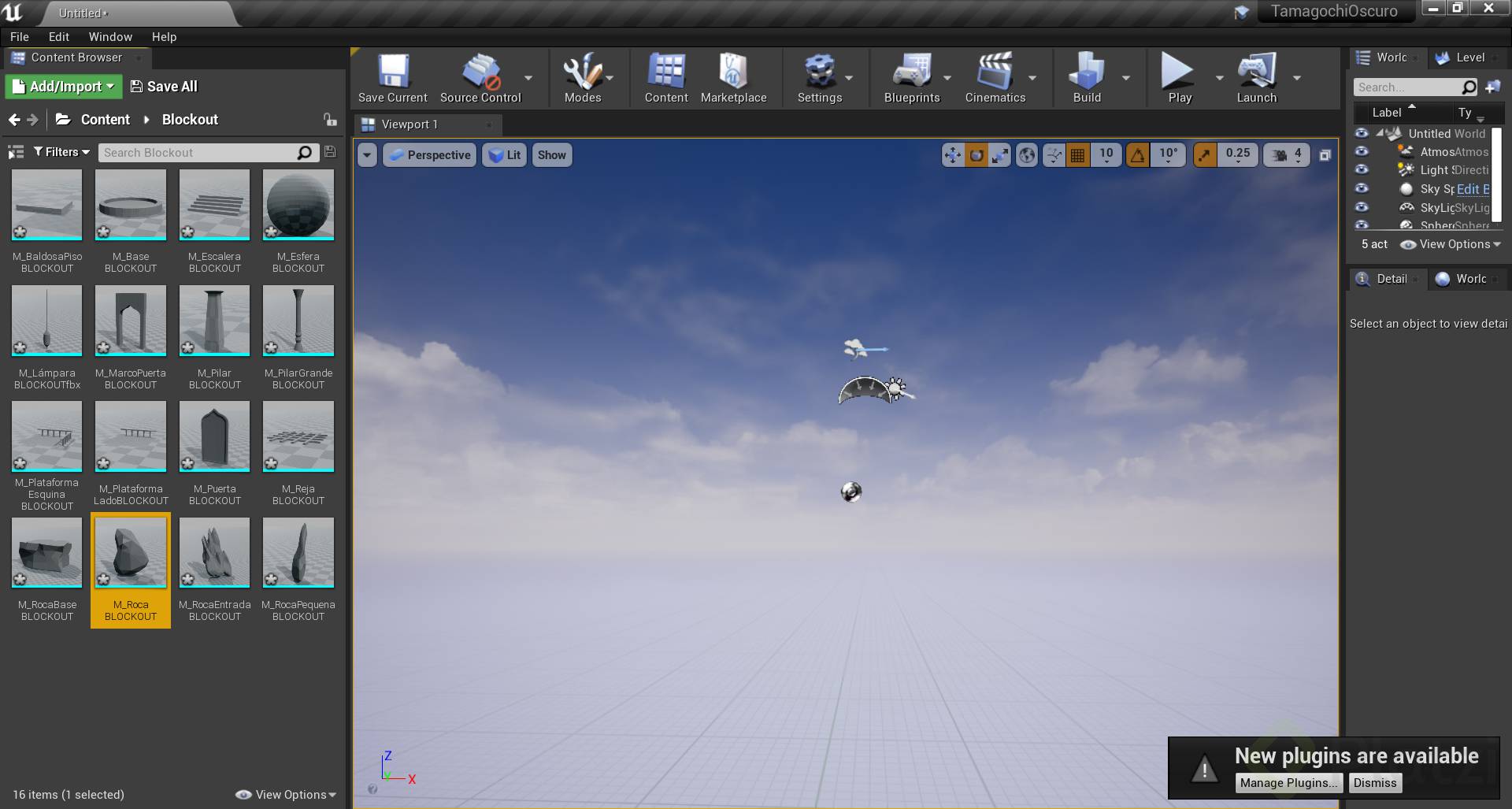The width and height of the screenshot is (1512, 809).
Task: Open viewport options dropdown arrow
Action: (367, 155)
